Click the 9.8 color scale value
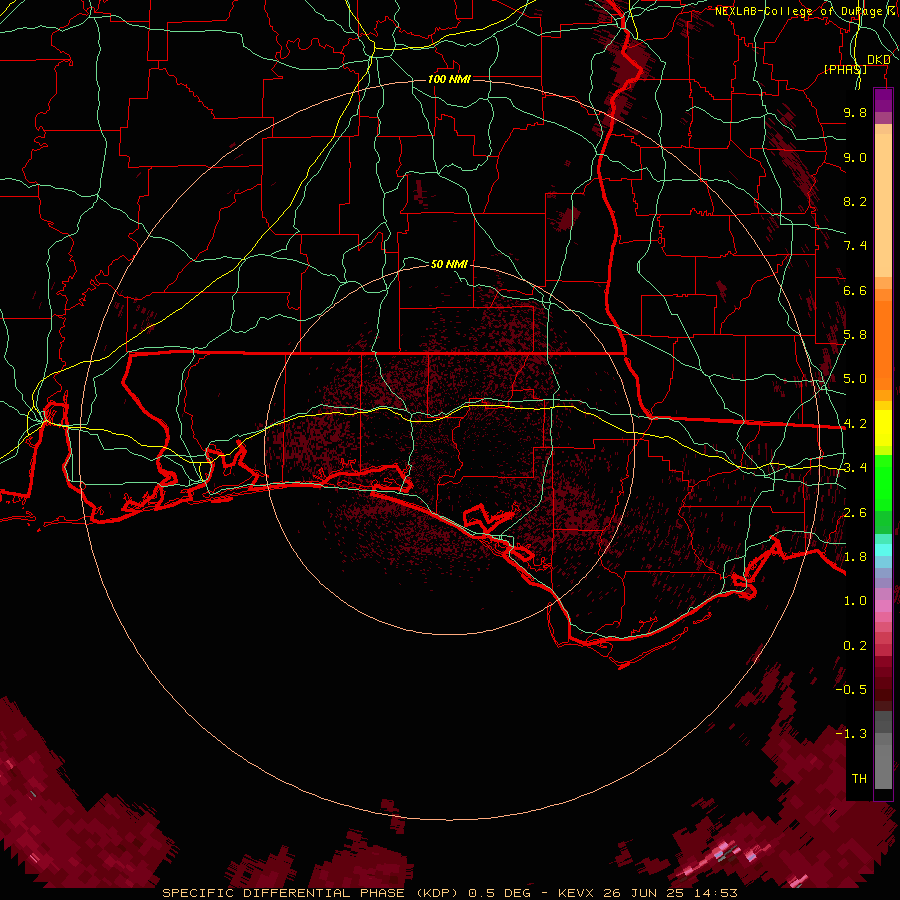The image size is (900, 900). [855, 112]
